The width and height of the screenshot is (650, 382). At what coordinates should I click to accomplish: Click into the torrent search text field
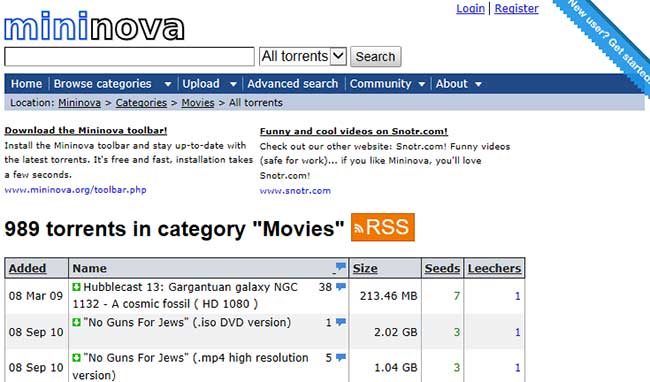(129, 56)
